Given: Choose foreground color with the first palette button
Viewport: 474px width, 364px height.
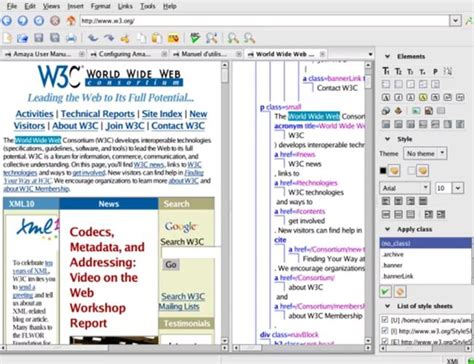Looking at the screenshot, I should [x=394, y=171].
